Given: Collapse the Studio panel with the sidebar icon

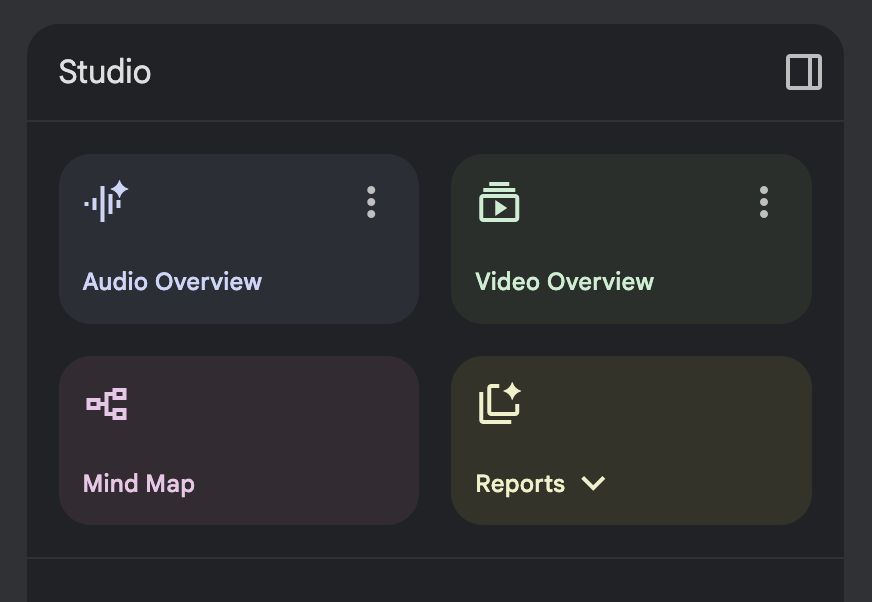Looking at the screenshot, I should point(804,72).
